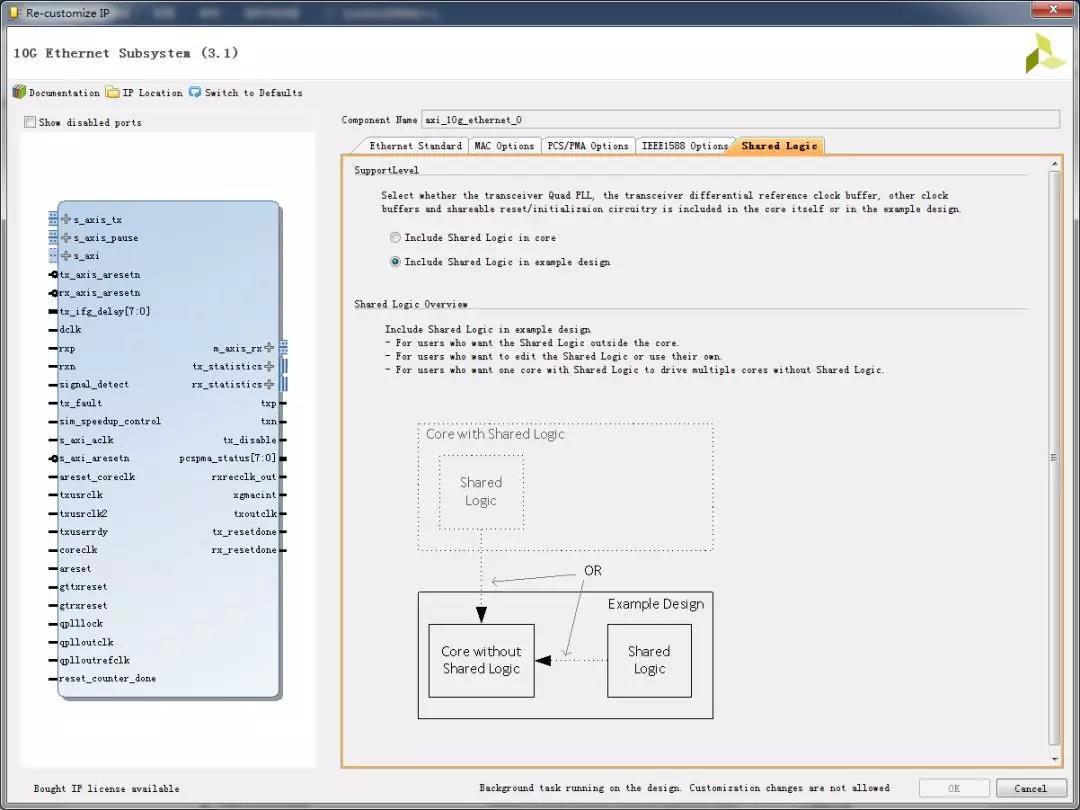Expand the s_axis_pause port interface
The width and height of the screenshot is (1080, 810).
point(66,238)
